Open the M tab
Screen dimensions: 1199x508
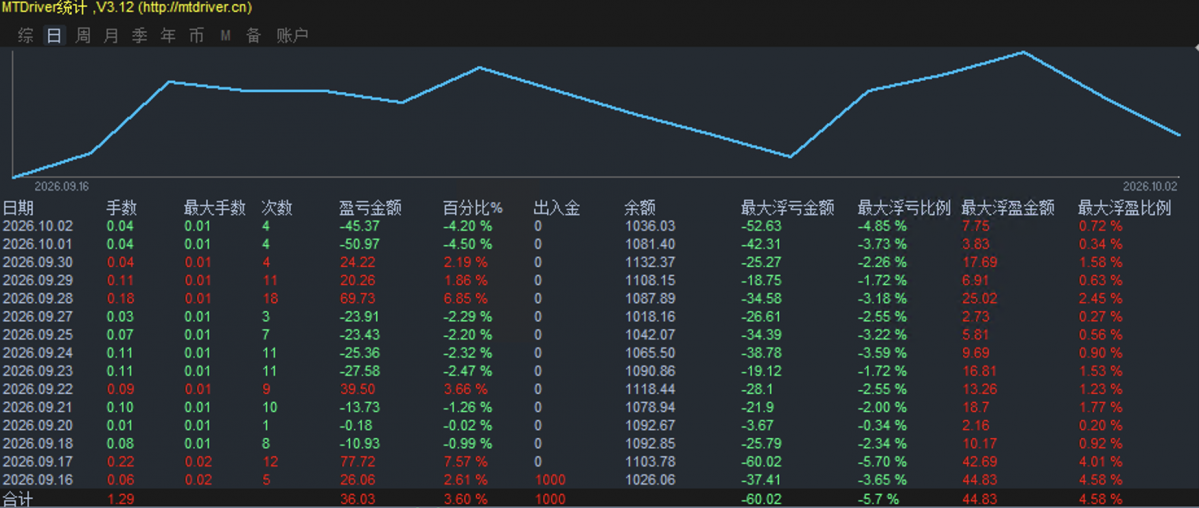(226, 35)
